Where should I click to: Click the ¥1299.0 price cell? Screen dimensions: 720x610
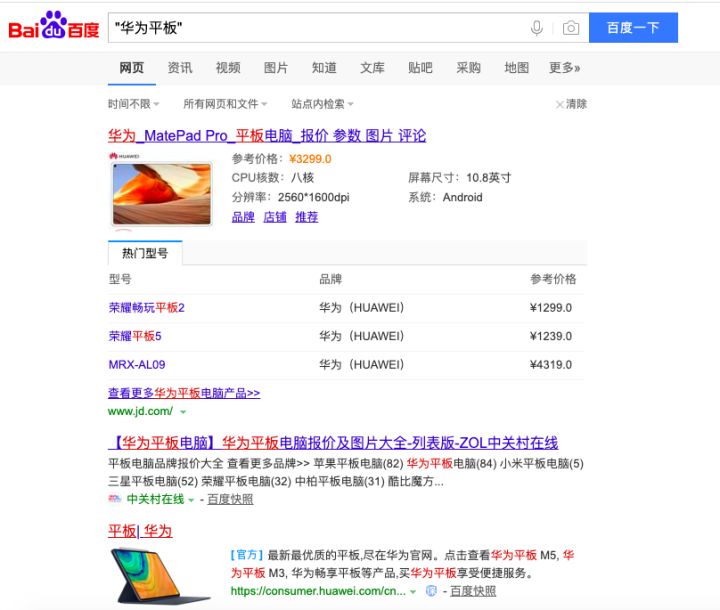tap(551, 308)
